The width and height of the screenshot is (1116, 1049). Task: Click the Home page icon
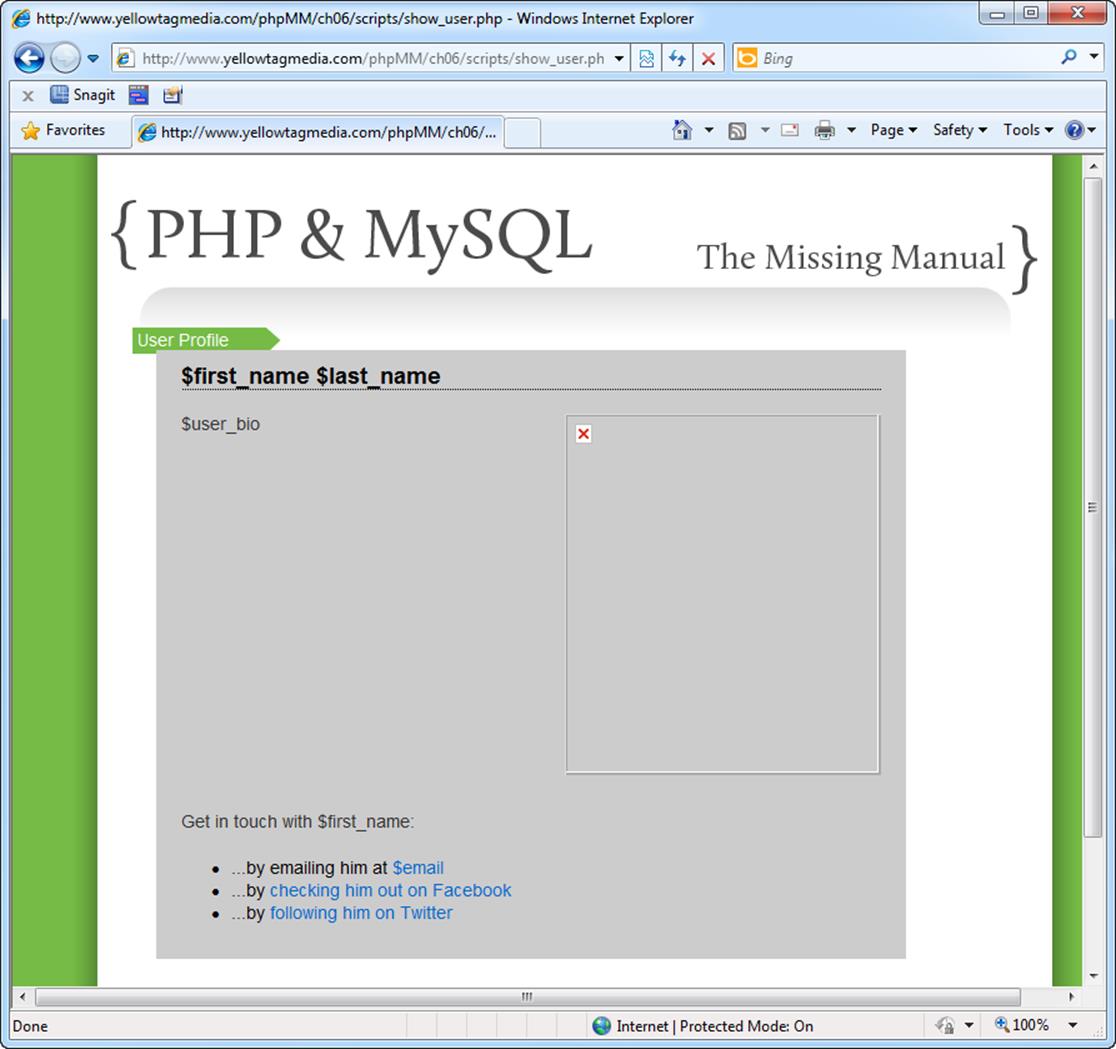pos(682,130)
